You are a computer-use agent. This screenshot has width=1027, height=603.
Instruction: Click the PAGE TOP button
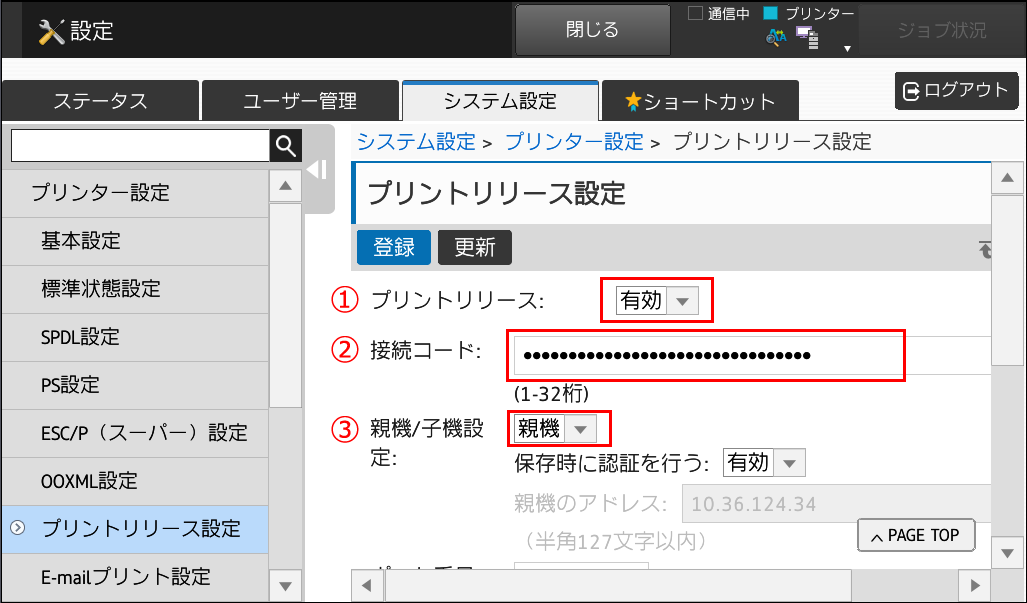coord(916,536)
